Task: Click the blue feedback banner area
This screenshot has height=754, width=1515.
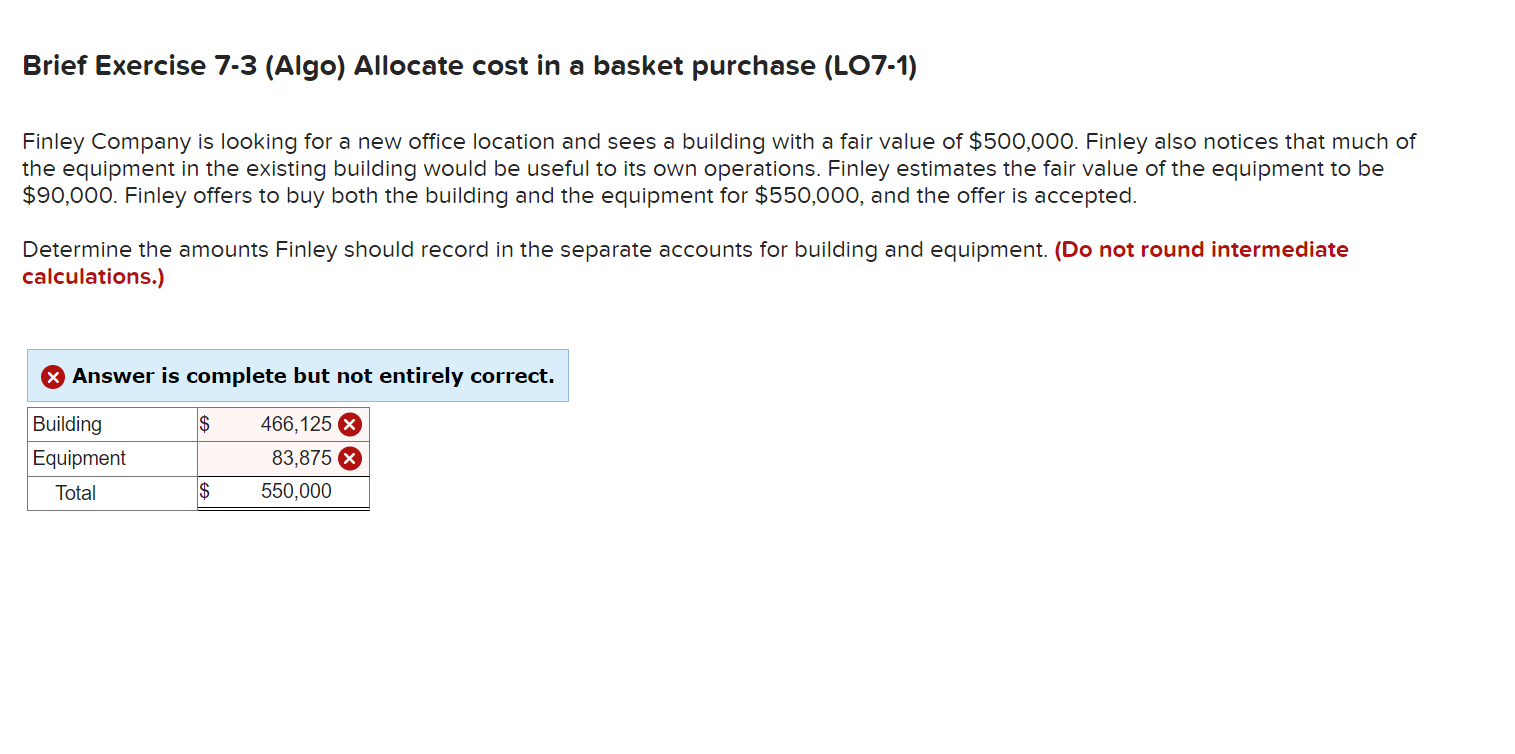Action: coord(297,376)
